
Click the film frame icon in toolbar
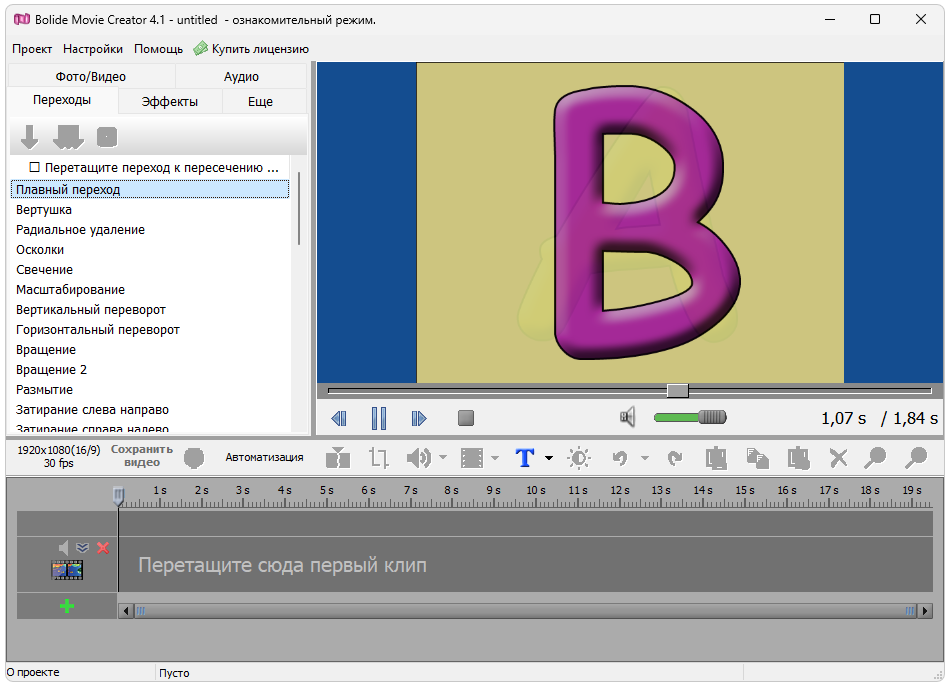472,458
